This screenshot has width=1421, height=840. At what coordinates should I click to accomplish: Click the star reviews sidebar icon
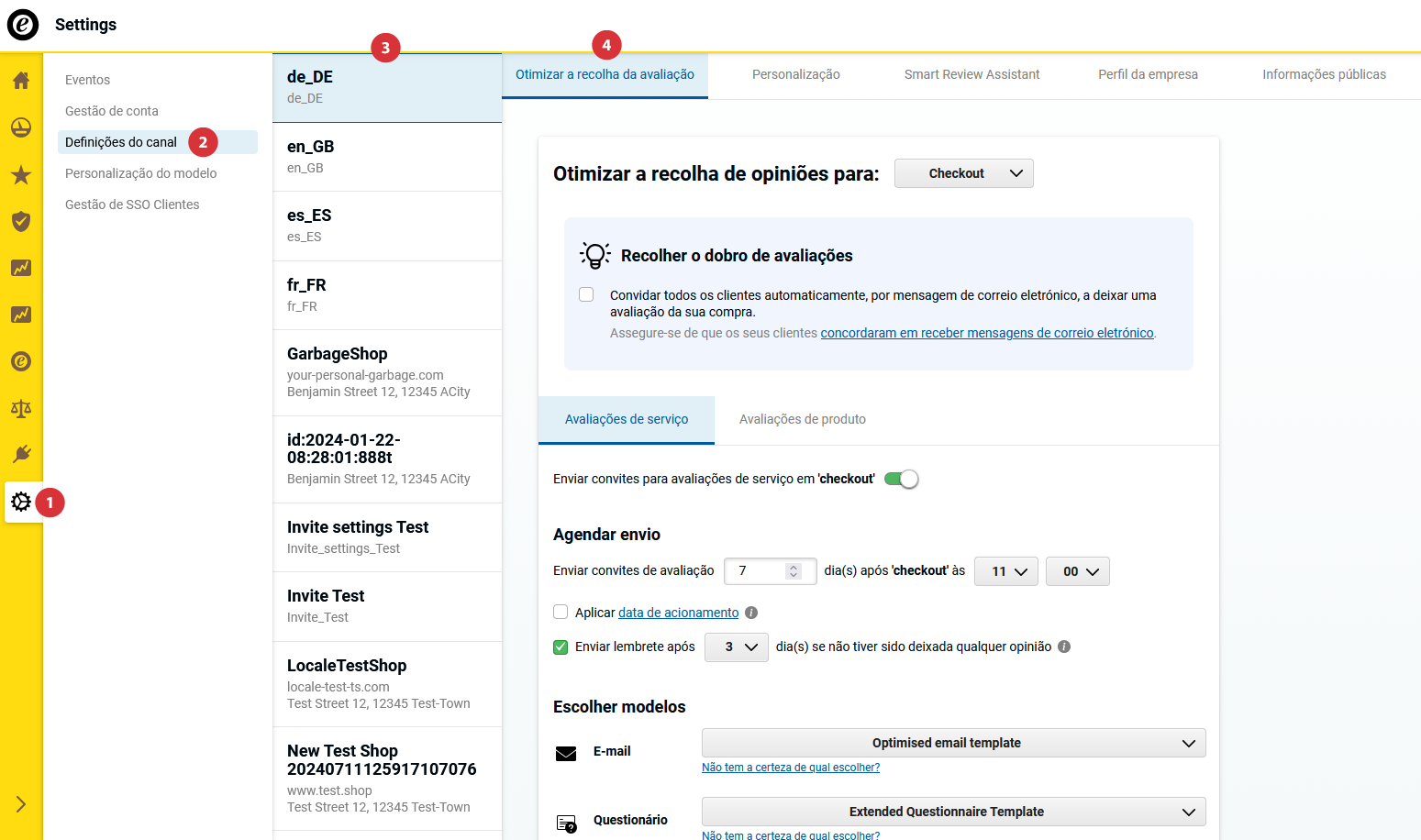pos(21,175)
